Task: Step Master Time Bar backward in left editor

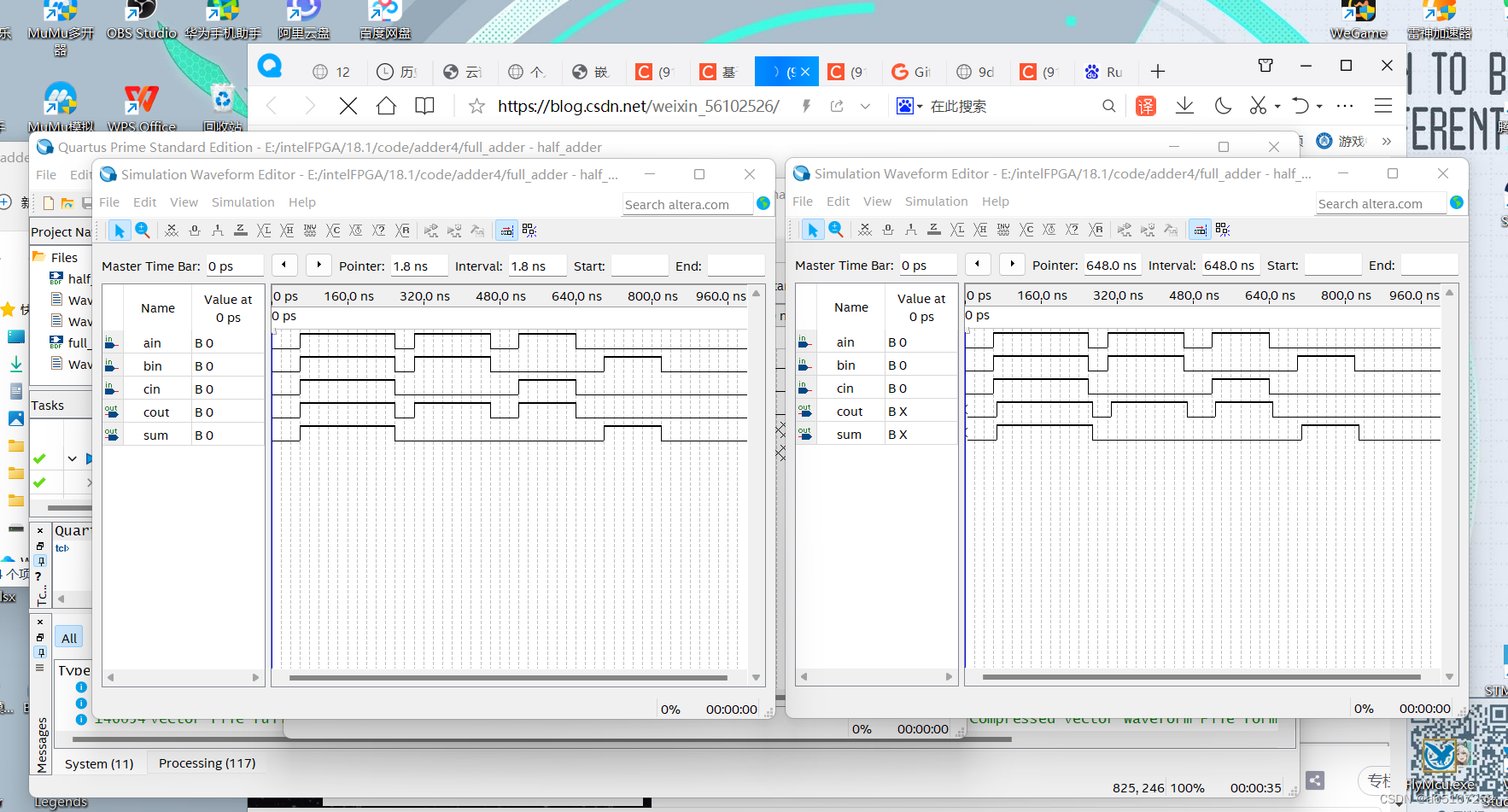Action: pyautogui.click(x=284, y=265)
